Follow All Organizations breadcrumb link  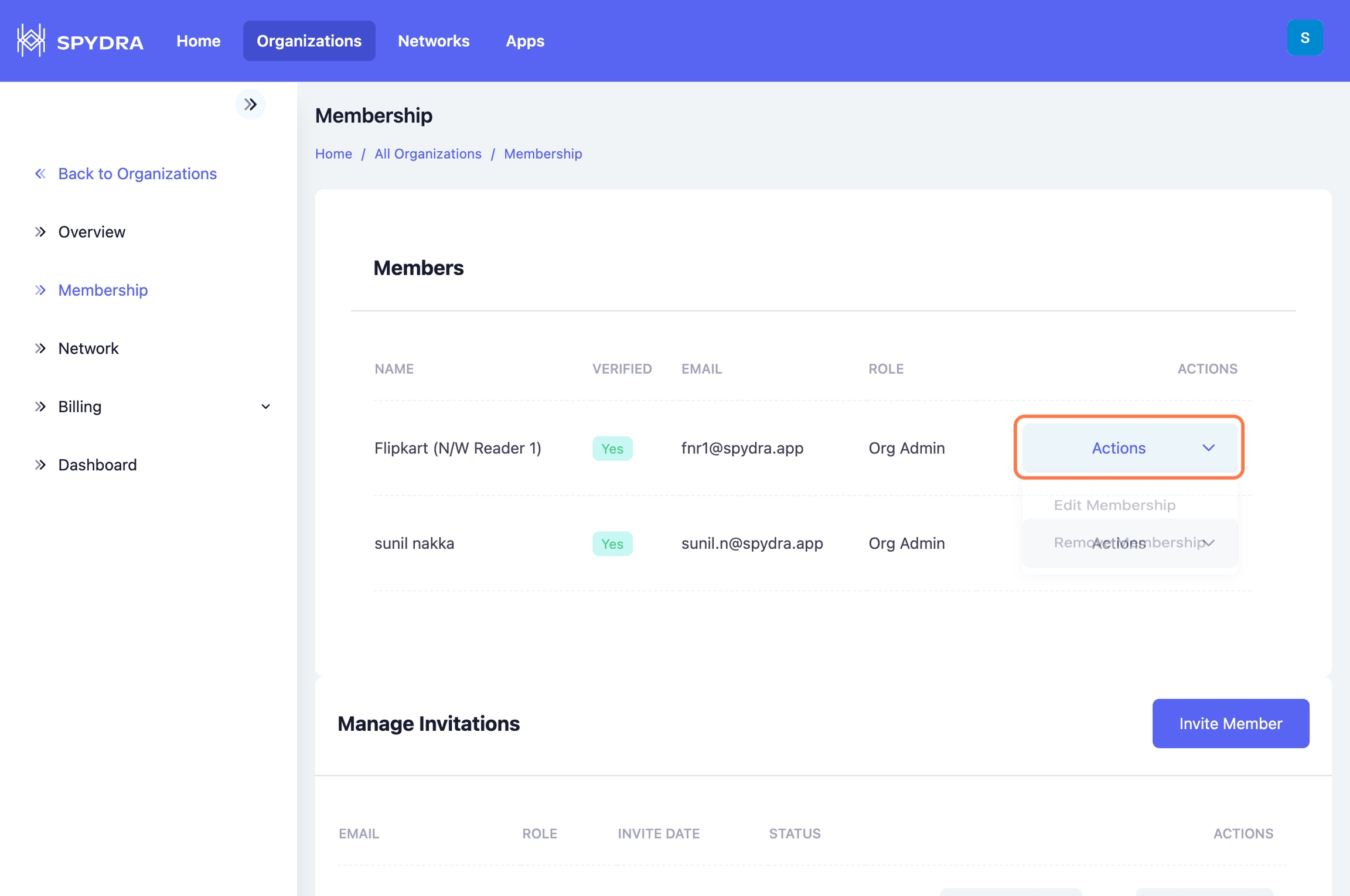[x=428, y=154]
